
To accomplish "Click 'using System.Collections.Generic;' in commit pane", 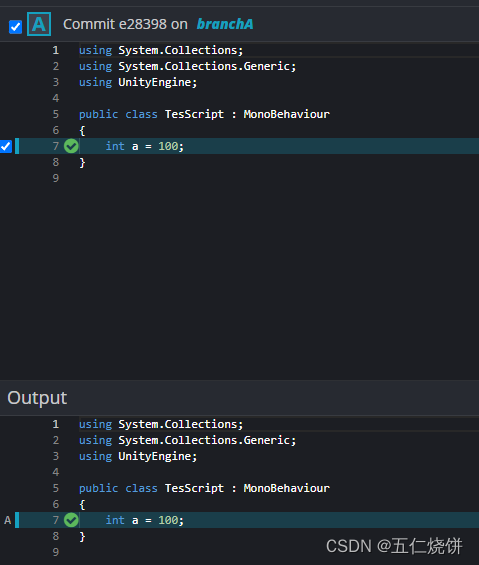I will 187,67.
